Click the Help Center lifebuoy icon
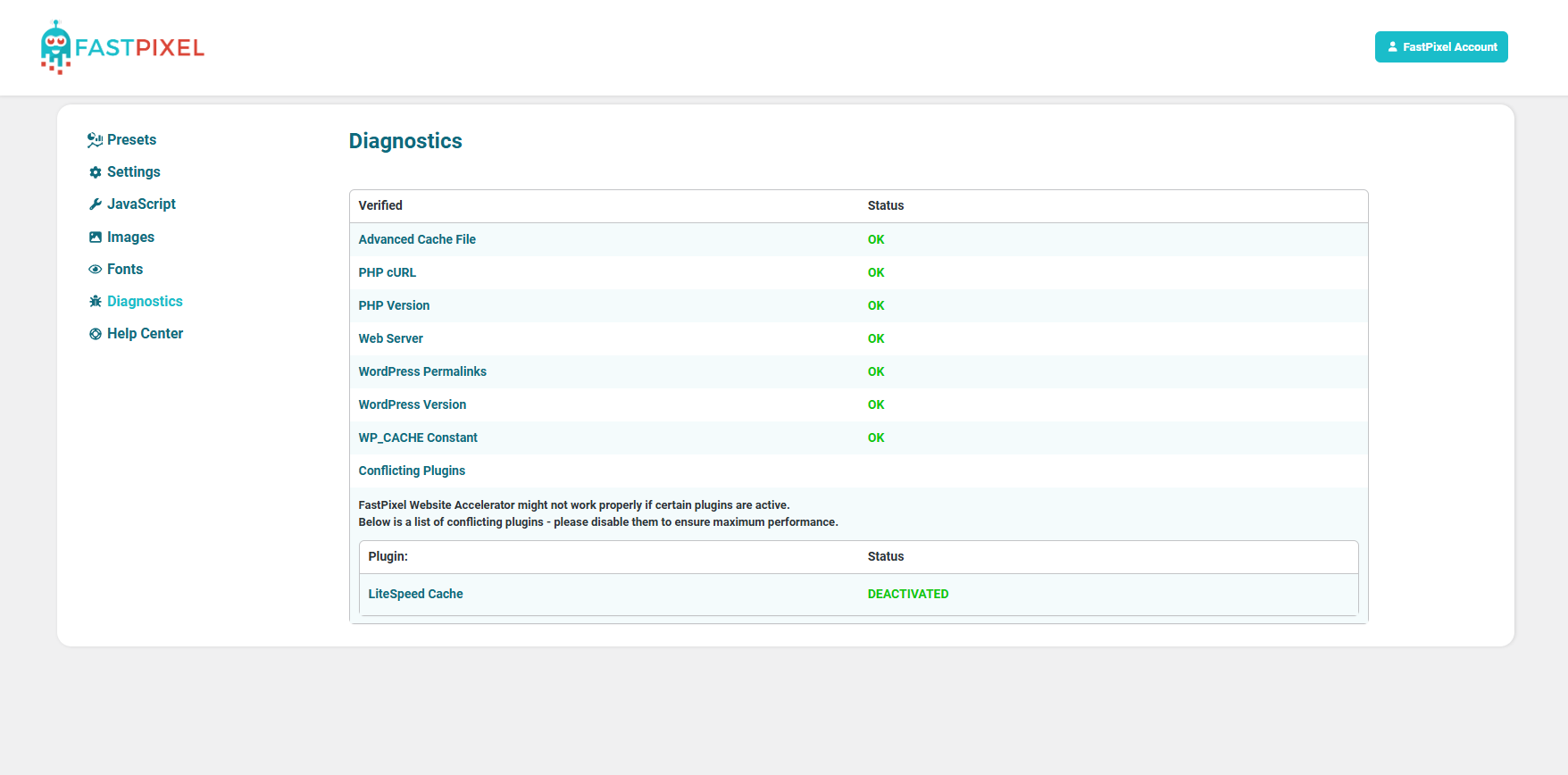The width and height of the screenshot is (1568, 775). pos(96,334)
